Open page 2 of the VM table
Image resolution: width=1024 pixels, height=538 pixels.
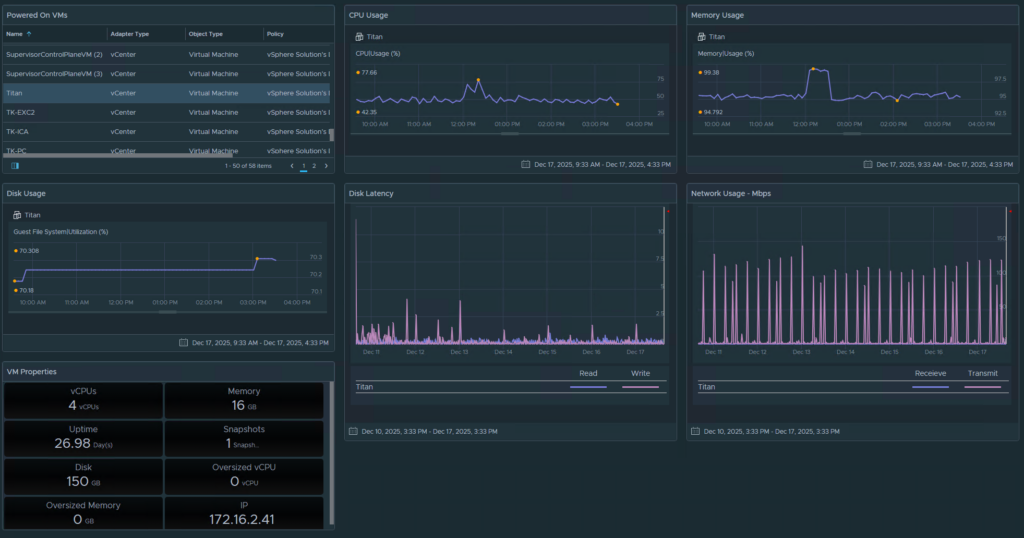tap(314, 165)
